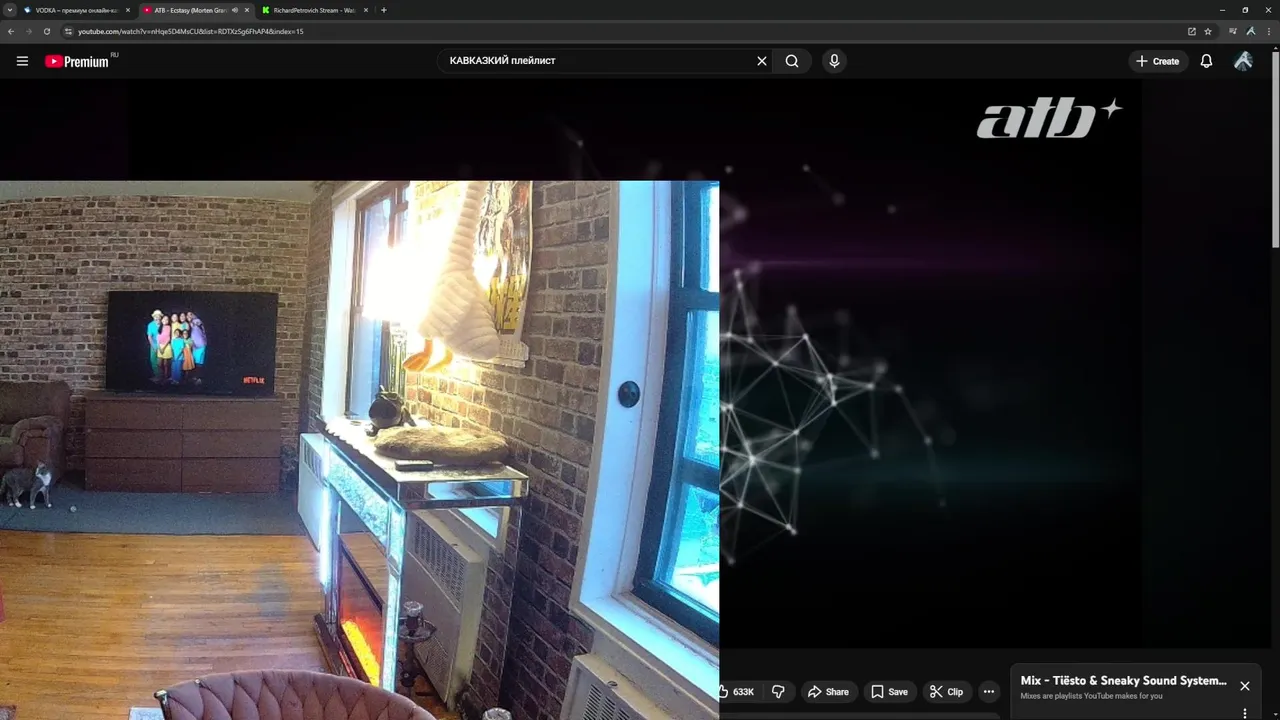Image resolution: width=1280 pixels, height=720 pixels.
Task: Close the RichardPetrovich Stream tab
Action: click(x=366, y=10)
